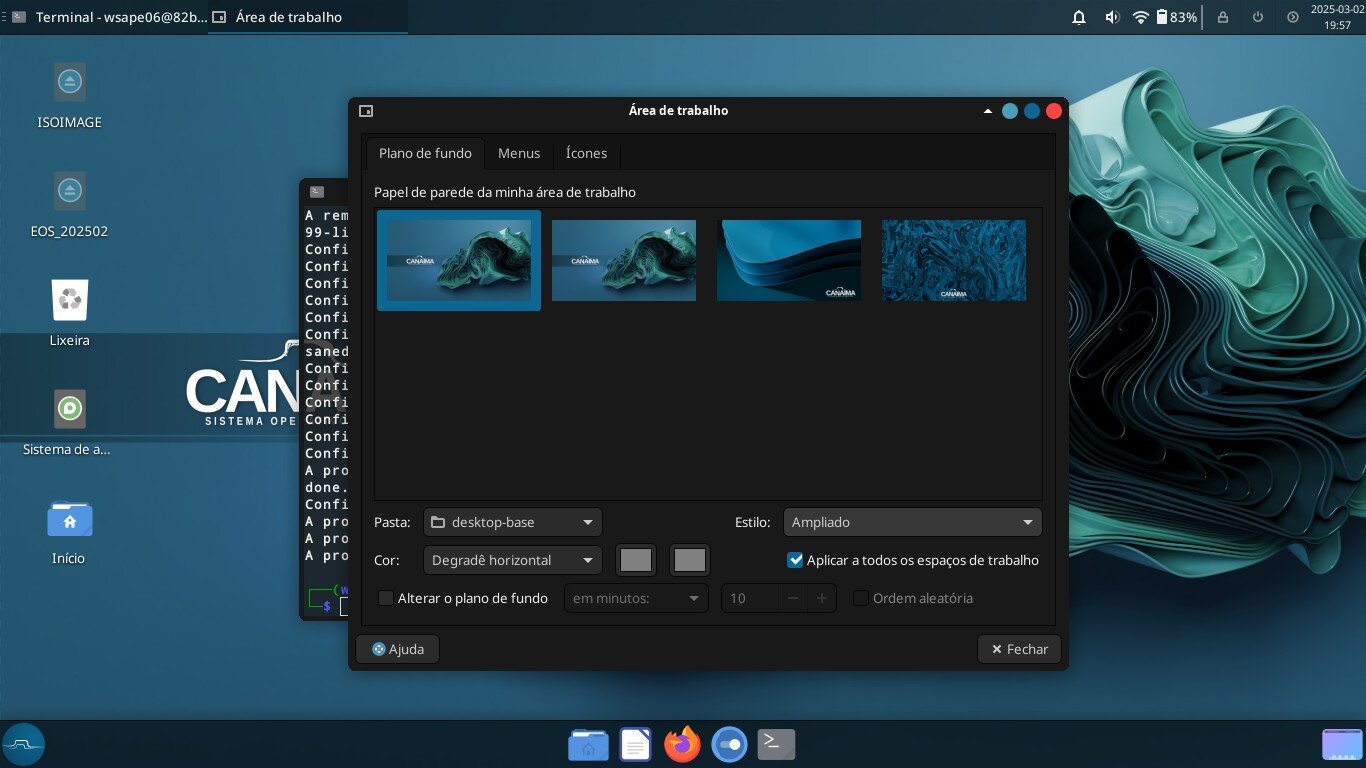The width and height of the screenshot is (1366, 768).
Task: Click the Ajuda help button
Action: pyautogui.click(x=398, y=649)
